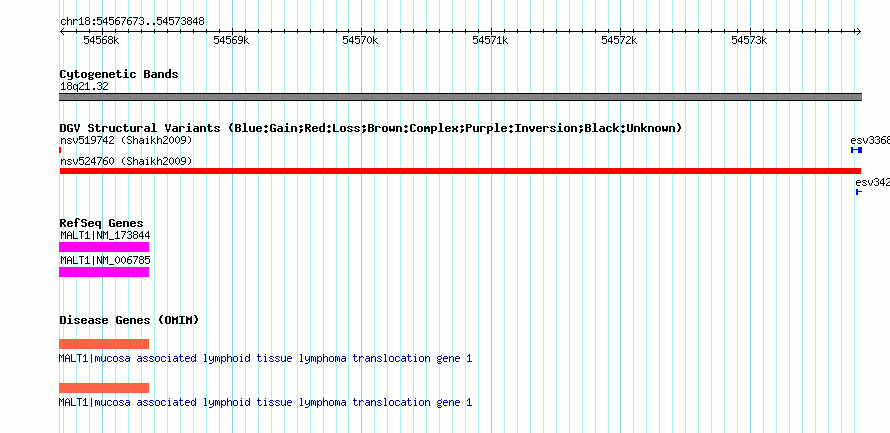Click the RefSeq Genes track title
Image resolution: width=890 pixels, height=433 pixels.
pyautogui.click(x=102, y=223)
